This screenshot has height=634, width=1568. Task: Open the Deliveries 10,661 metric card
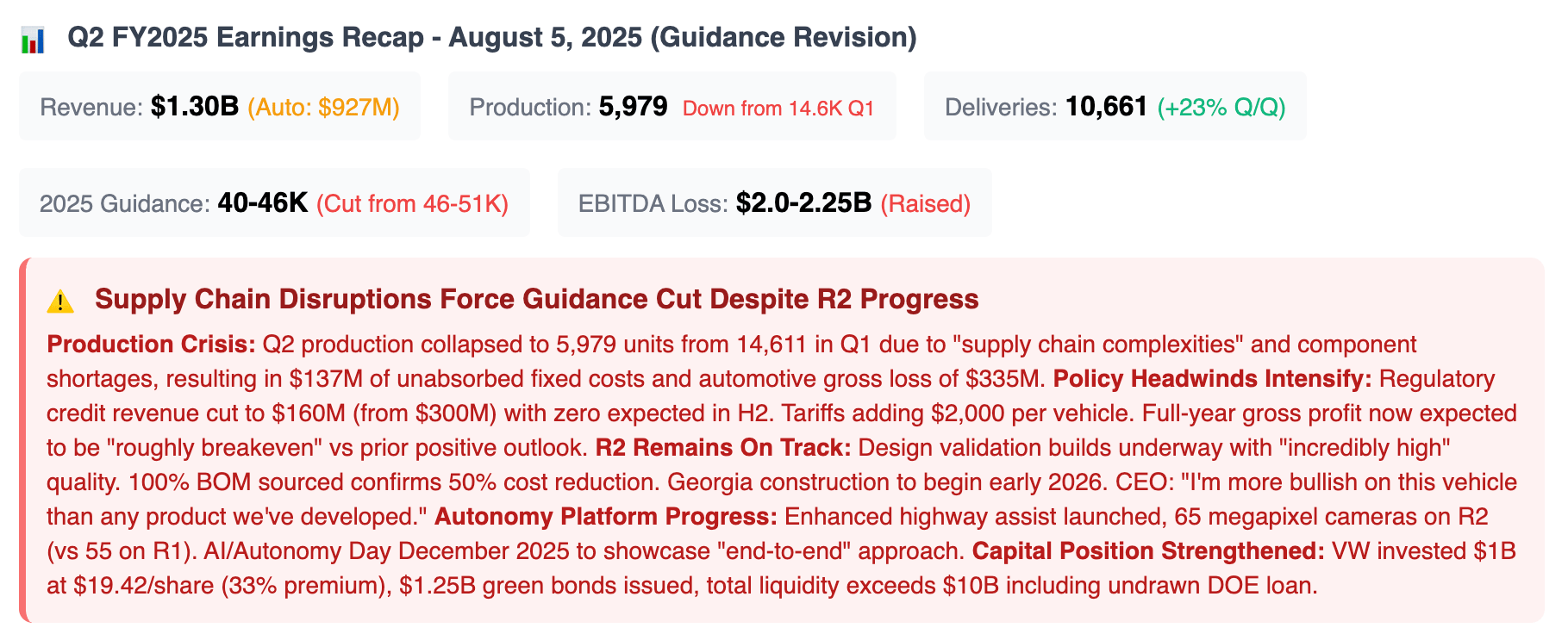click(x=1115, y=106)
